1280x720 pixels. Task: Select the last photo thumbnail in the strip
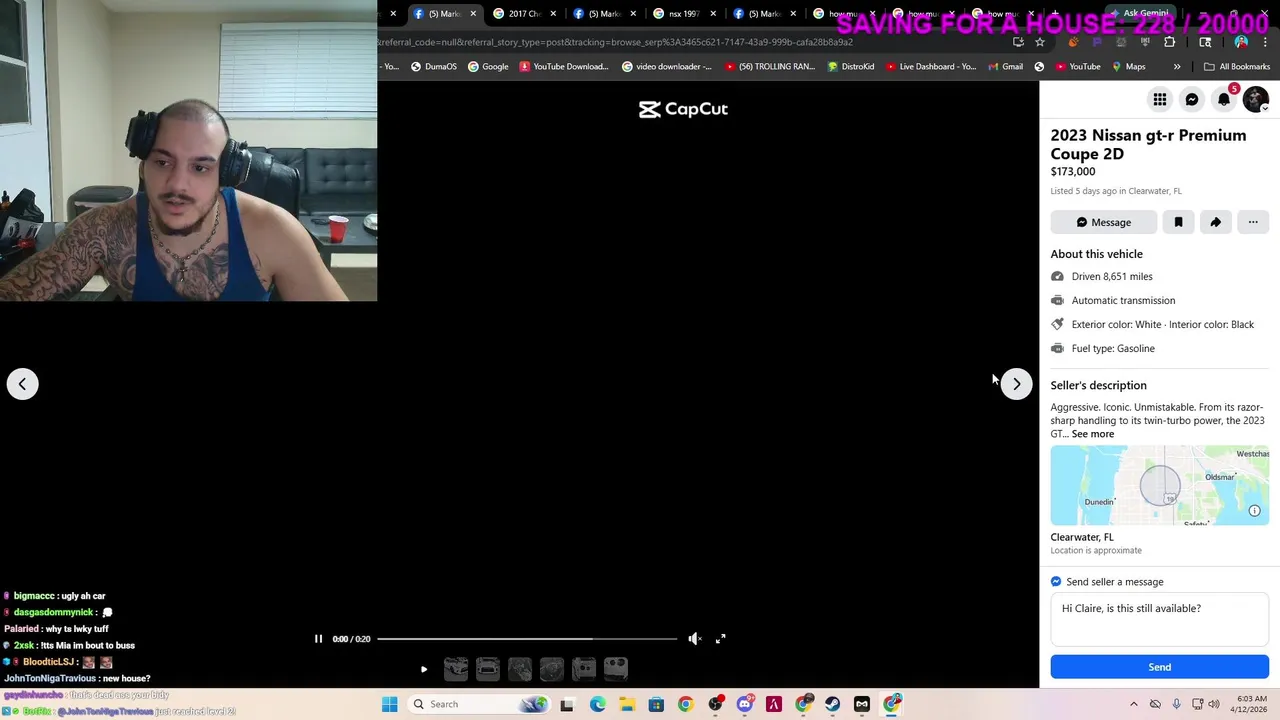coord(616,669)
